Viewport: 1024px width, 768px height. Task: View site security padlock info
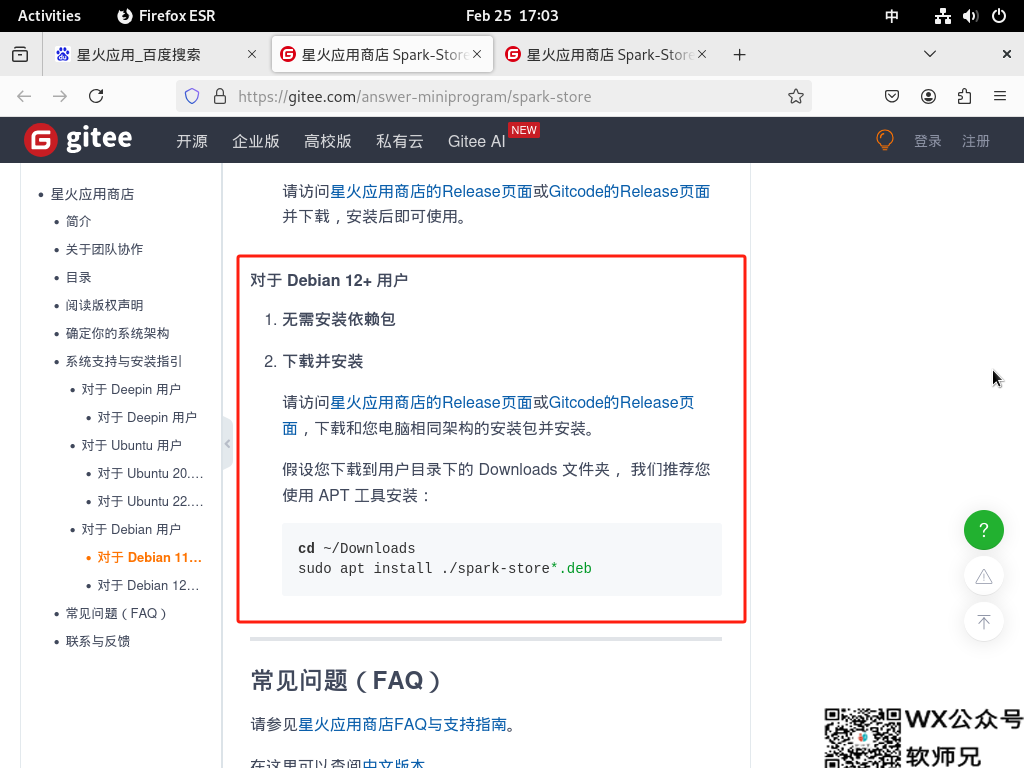(x=220, y=97)
